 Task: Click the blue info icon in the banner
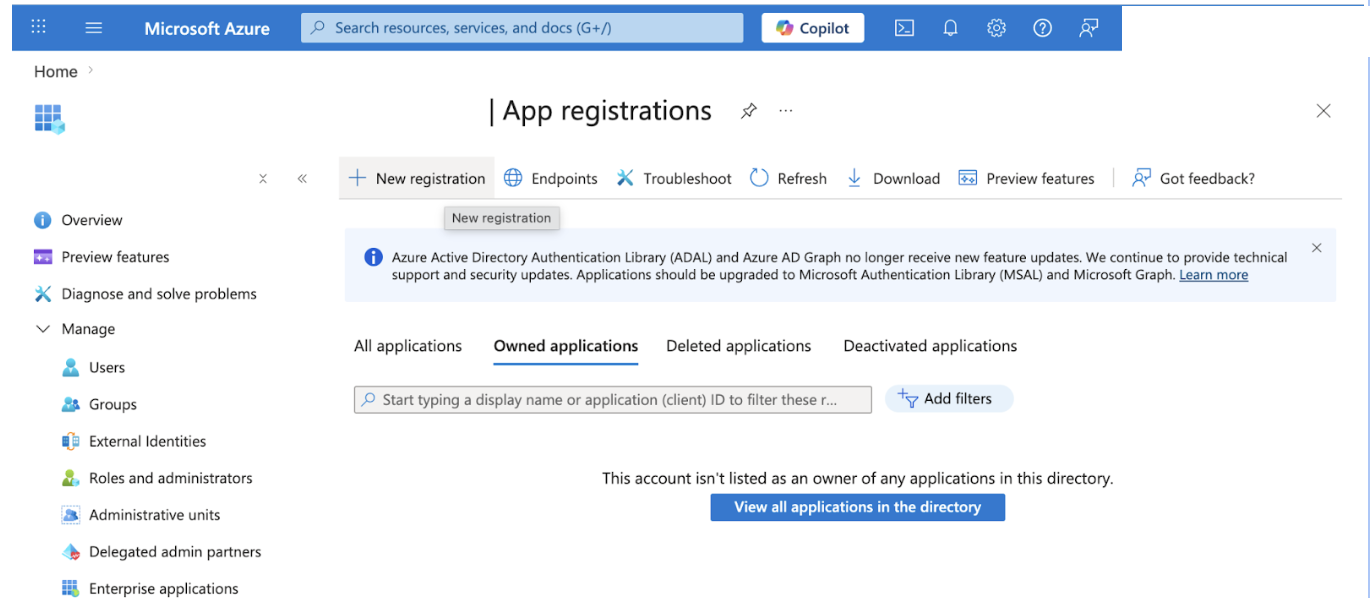[373, 257]
